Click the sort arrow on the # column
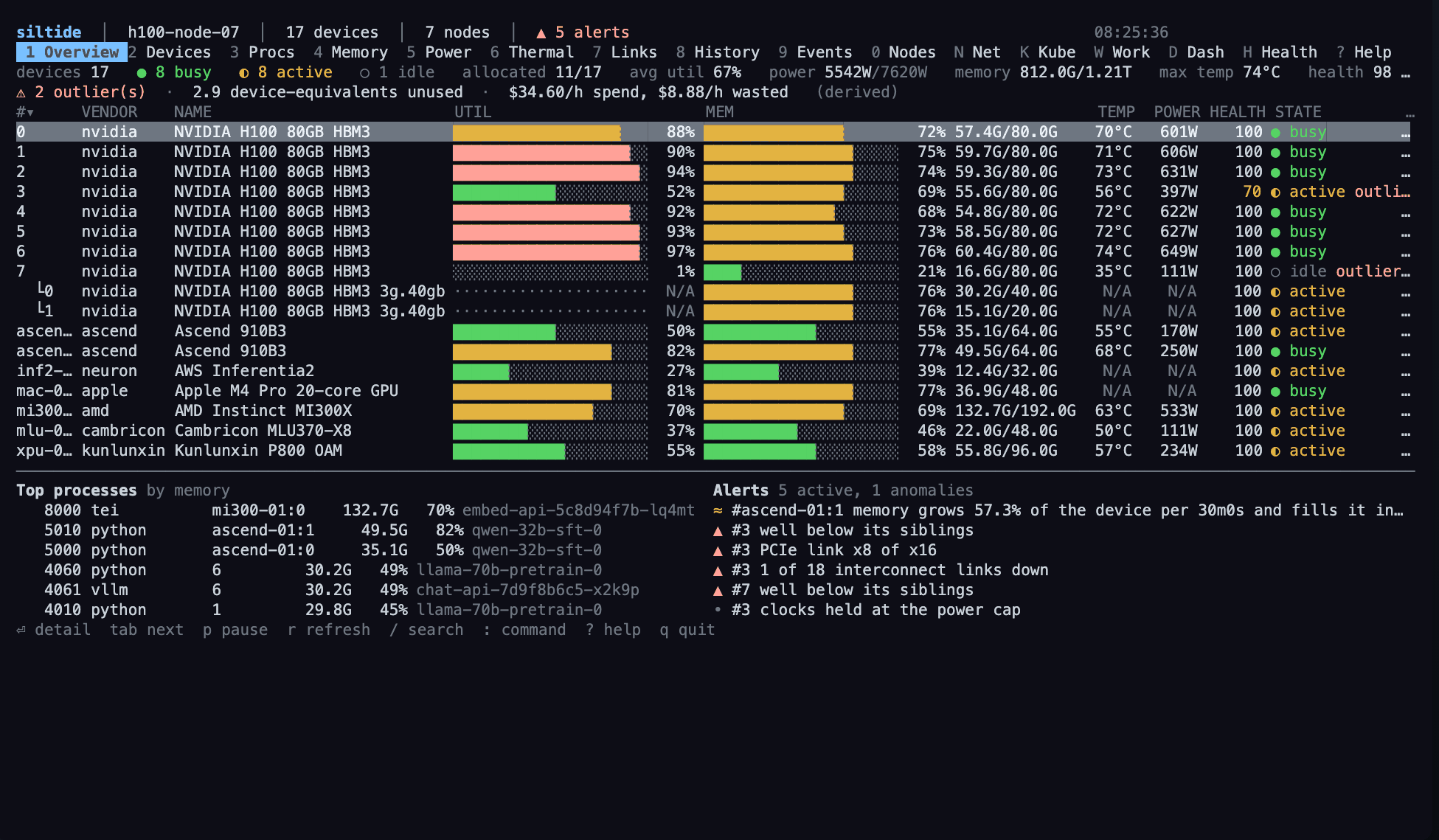This screenshot has width=1439, height=840. click(x=30, y=112)
